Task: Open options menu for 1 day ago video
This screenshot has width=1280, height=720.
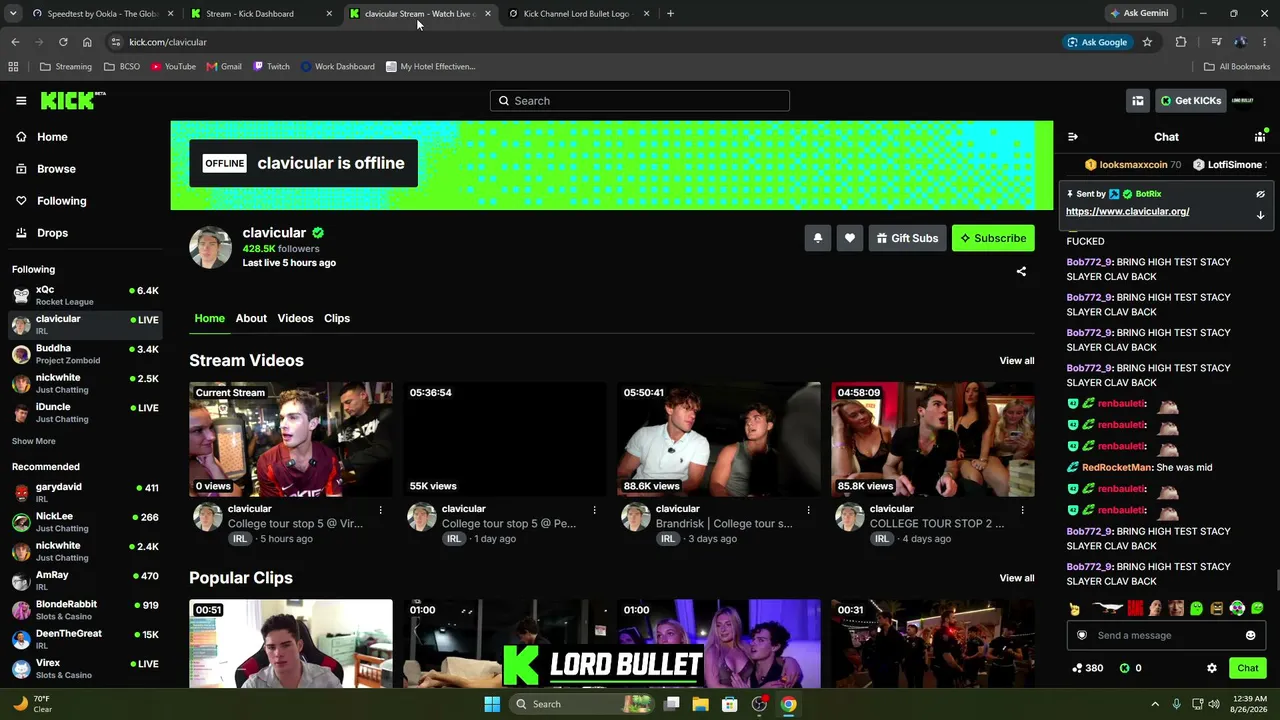Action: (x=594, y=510)
